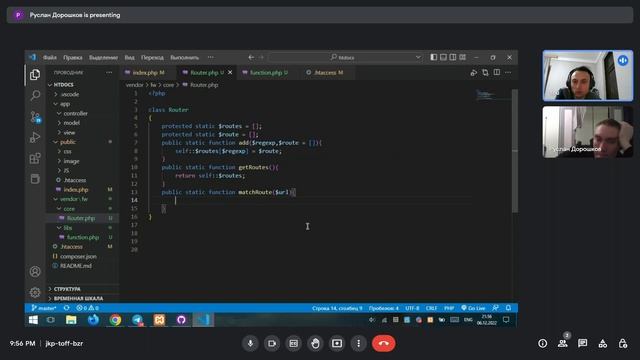
Task: Toggle microphone in meeting controls
Action: (250, 344)
